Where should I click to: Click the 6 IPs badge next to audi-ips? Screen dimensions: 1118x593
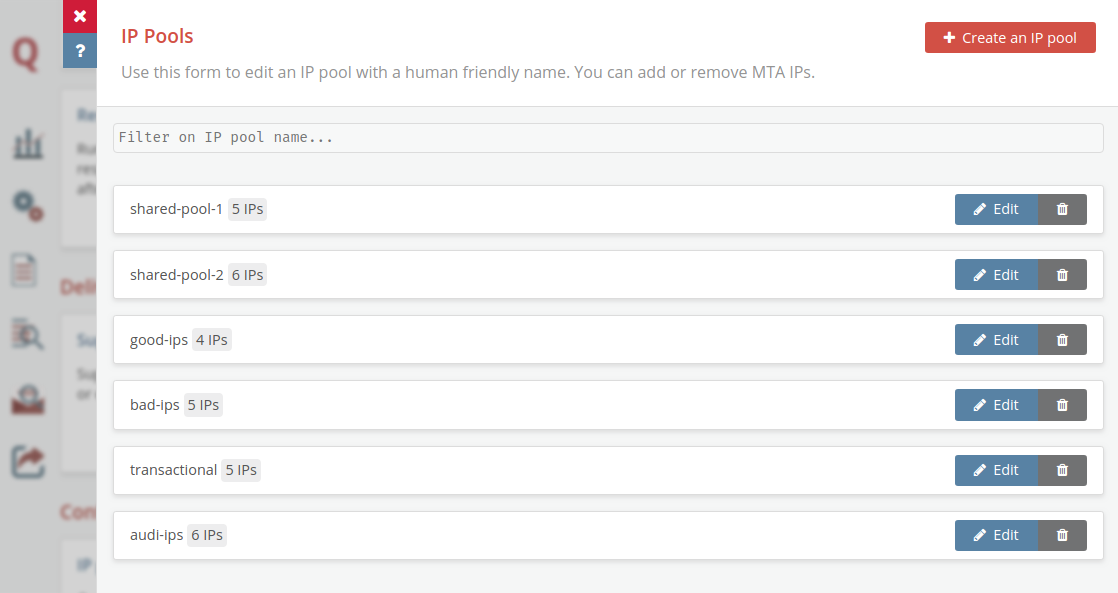pos(206,535)
